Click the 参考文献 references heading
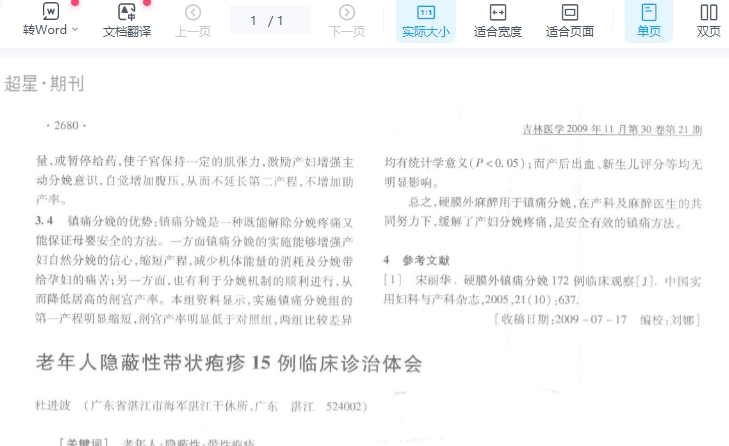Screen dimensions: 729x446 418,259
